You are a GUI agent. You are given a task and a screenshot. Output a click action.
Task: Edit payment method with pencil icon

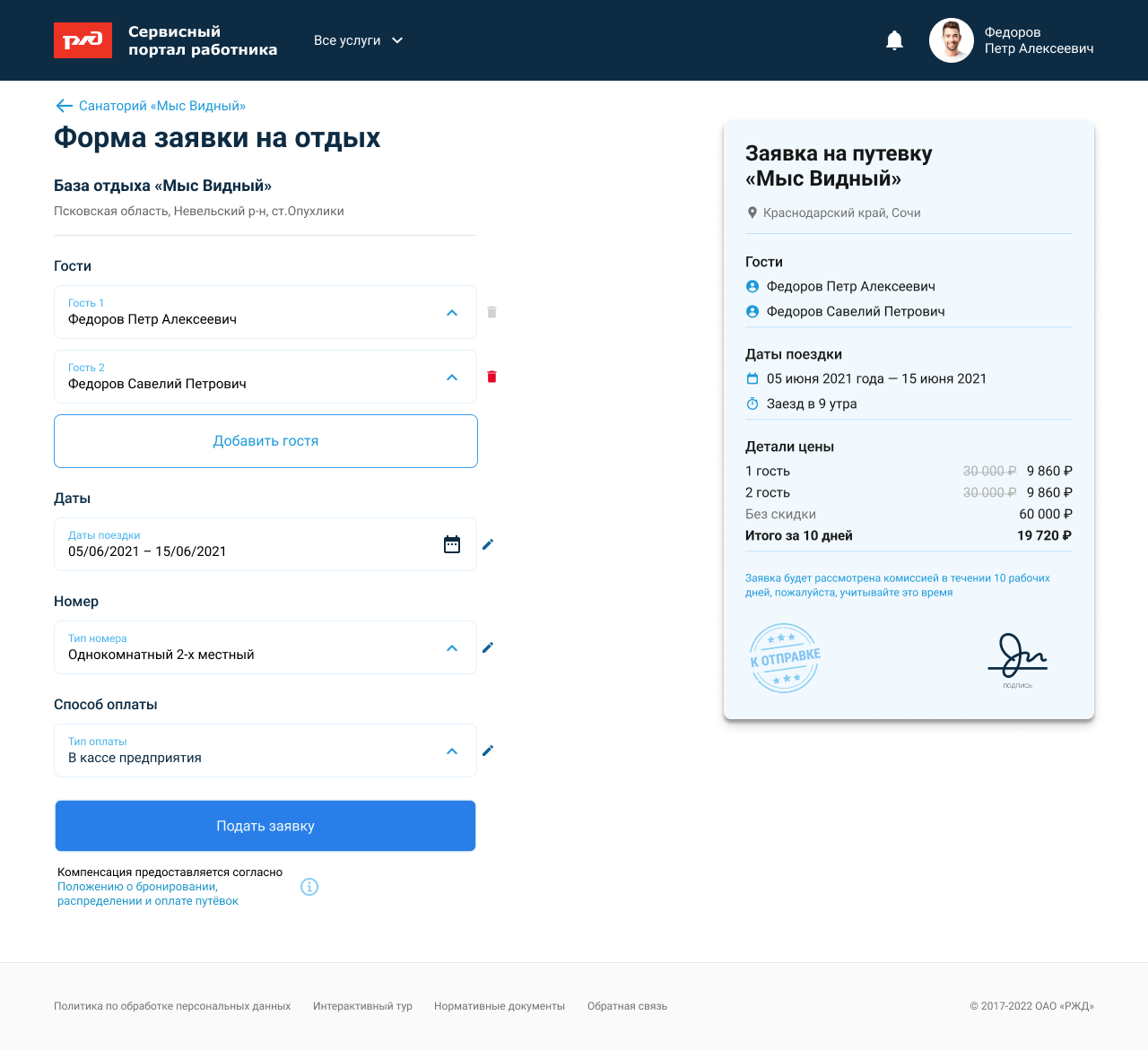(x=488, y=751)
